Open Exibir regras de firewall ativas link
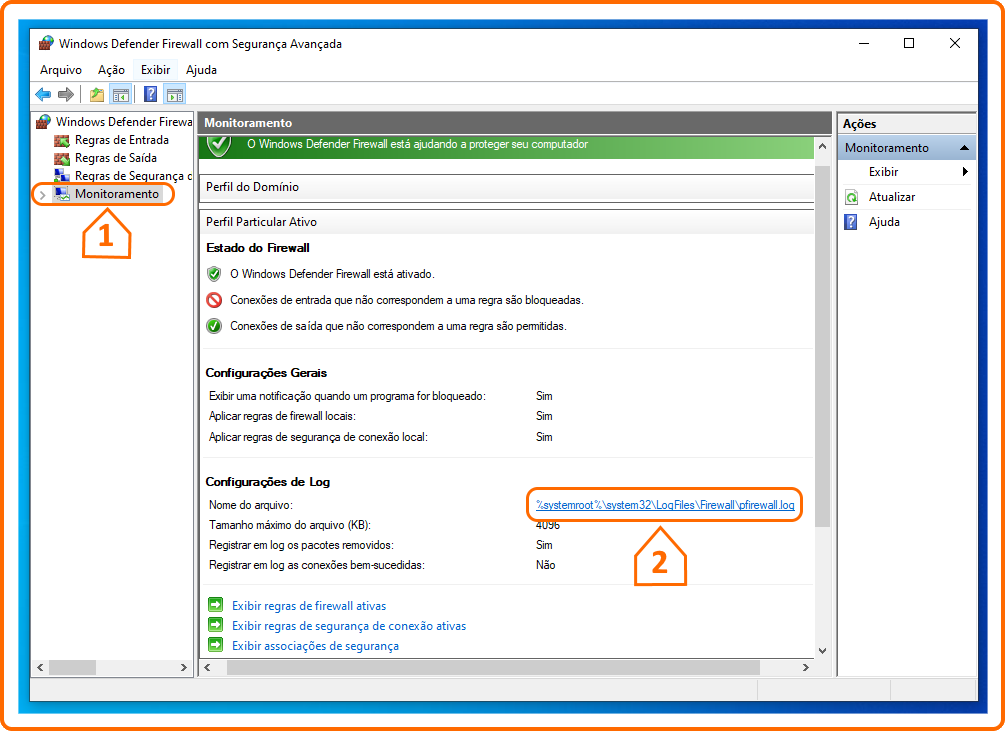The width and height of the screenshot is (1005, 731). tap(309, 605)
